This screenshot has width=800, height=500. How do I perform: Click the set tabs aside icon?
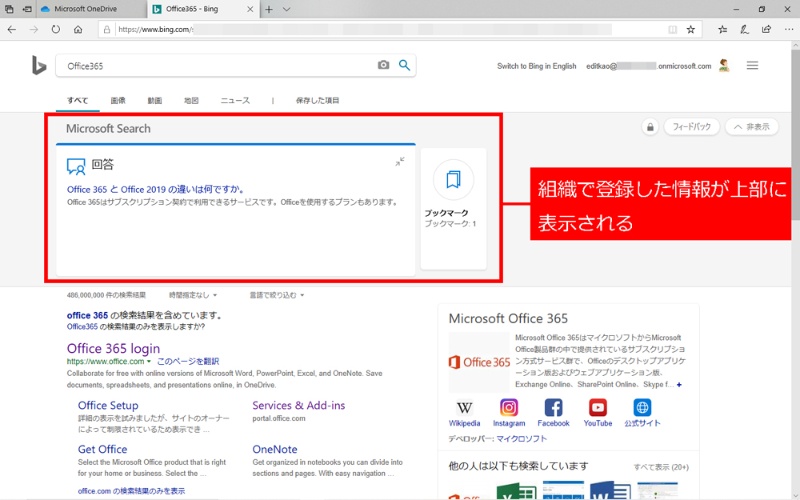[x=27, y=9]
